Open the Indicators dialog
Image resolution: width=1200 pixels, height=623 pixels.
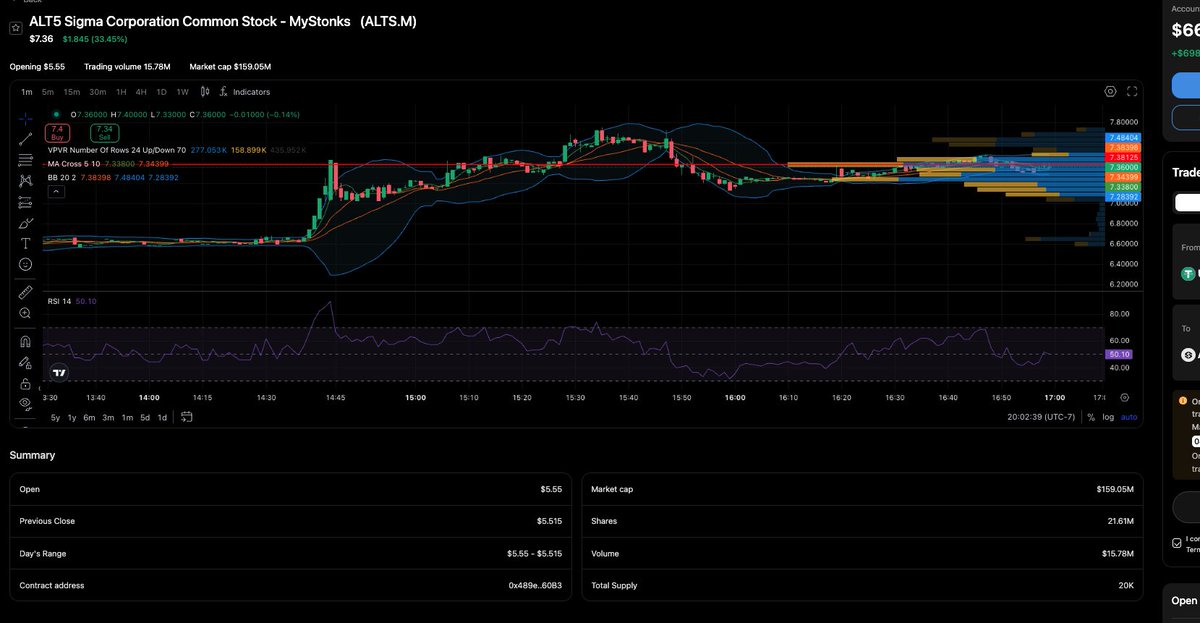click(243, 92)
